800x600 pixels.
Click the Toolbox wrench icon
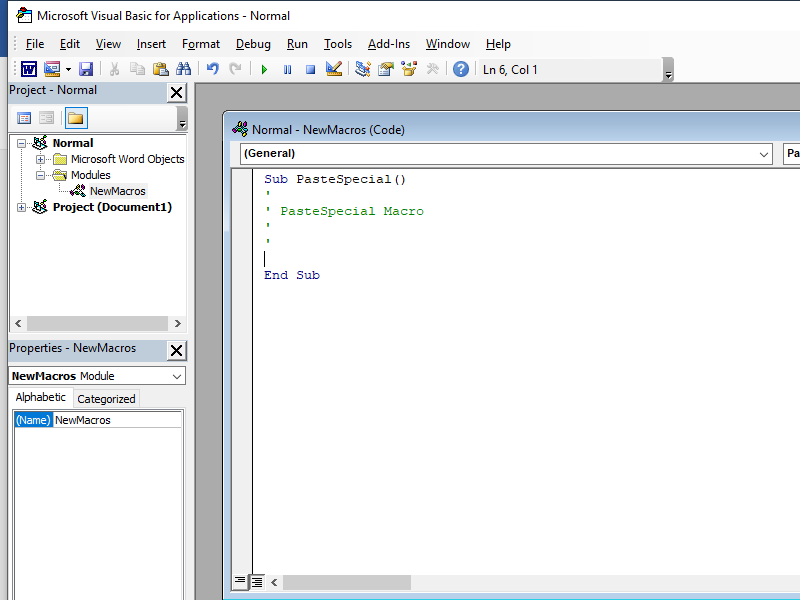432,69
